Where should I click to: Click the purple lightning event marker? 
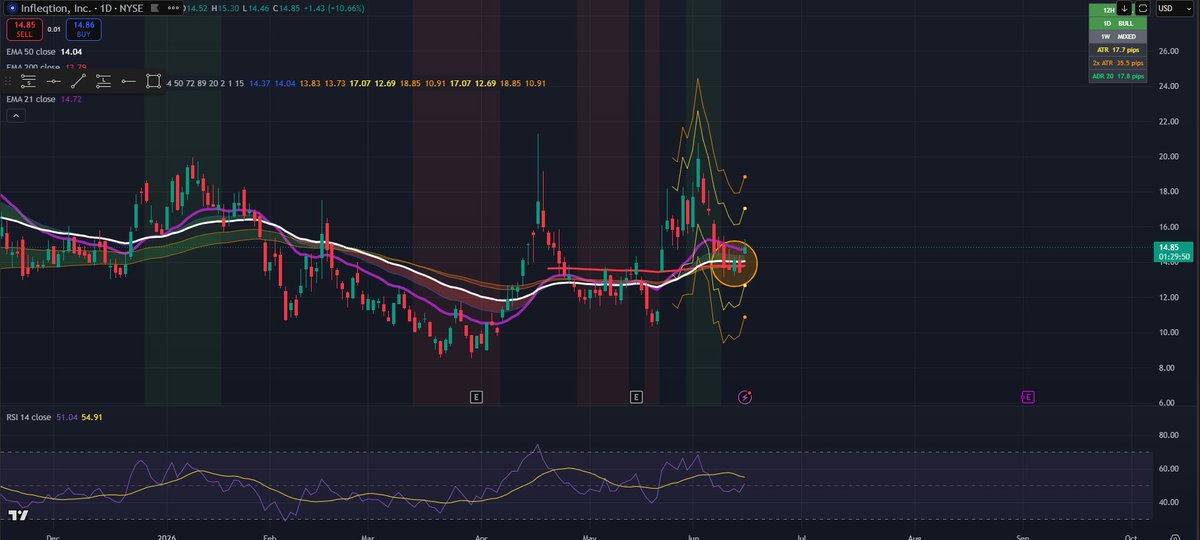(x=744, y=397)
